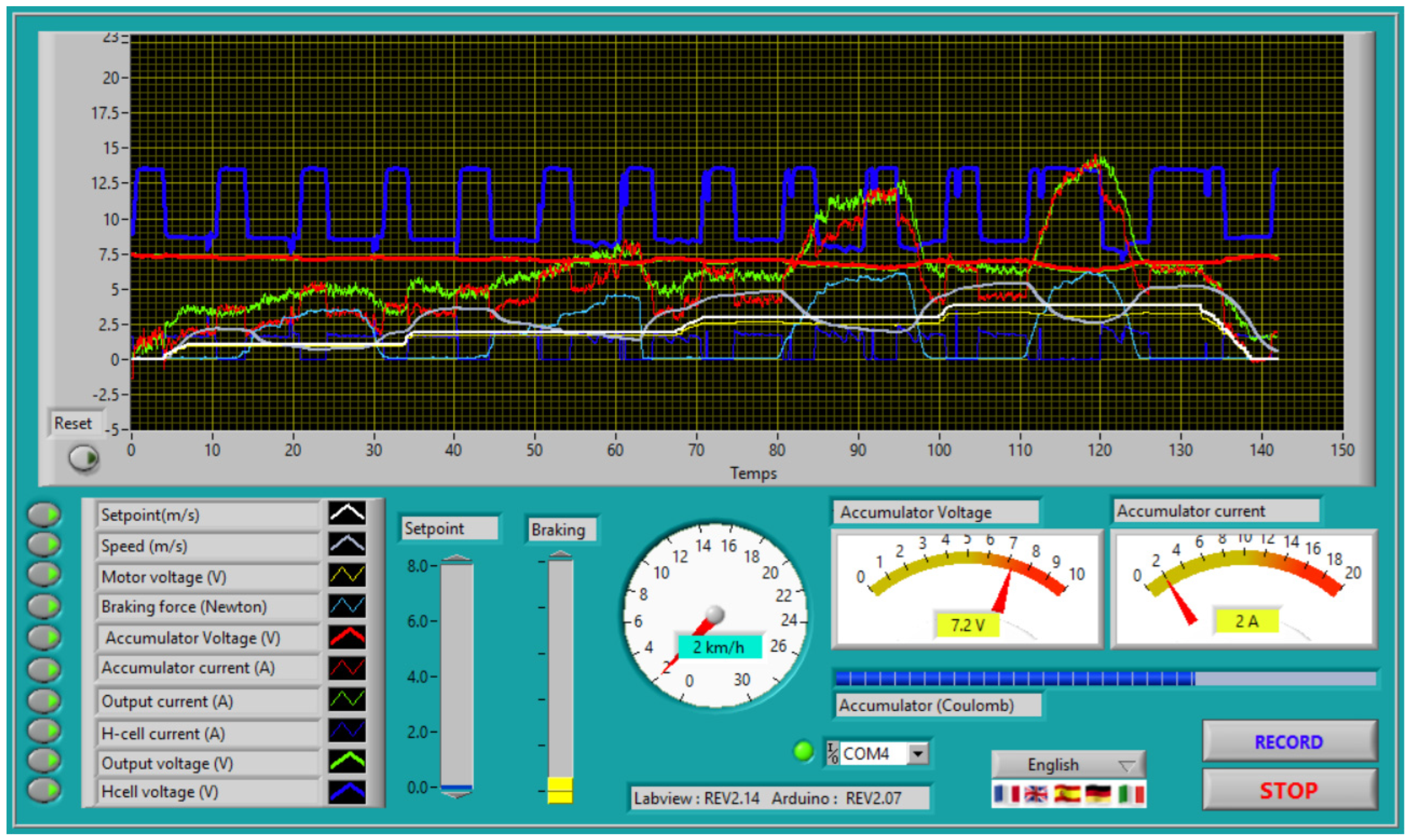
Task: Click the Accumulator (Coulomb) progress bar
Action: pos(1106,678)
